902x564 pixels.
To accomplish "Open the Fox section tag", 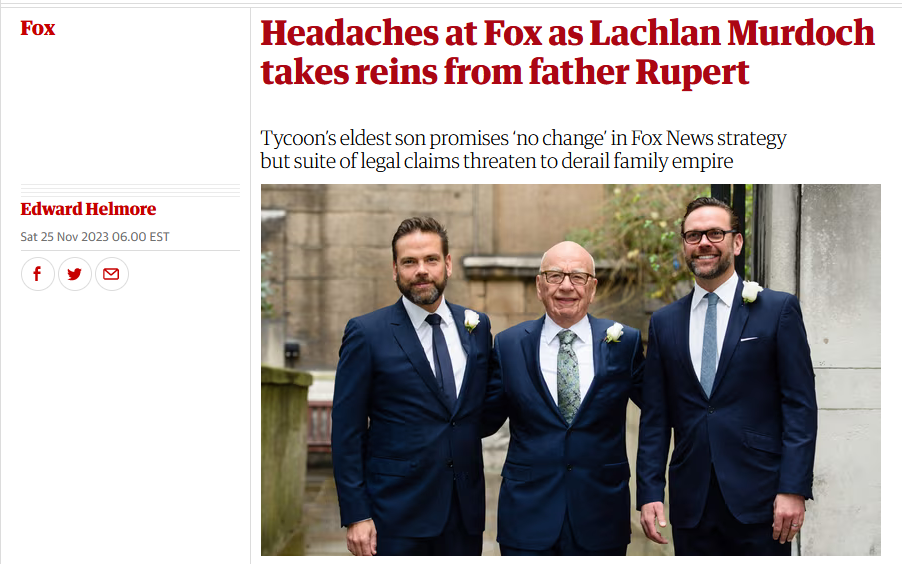I will (x=38, y=28).
